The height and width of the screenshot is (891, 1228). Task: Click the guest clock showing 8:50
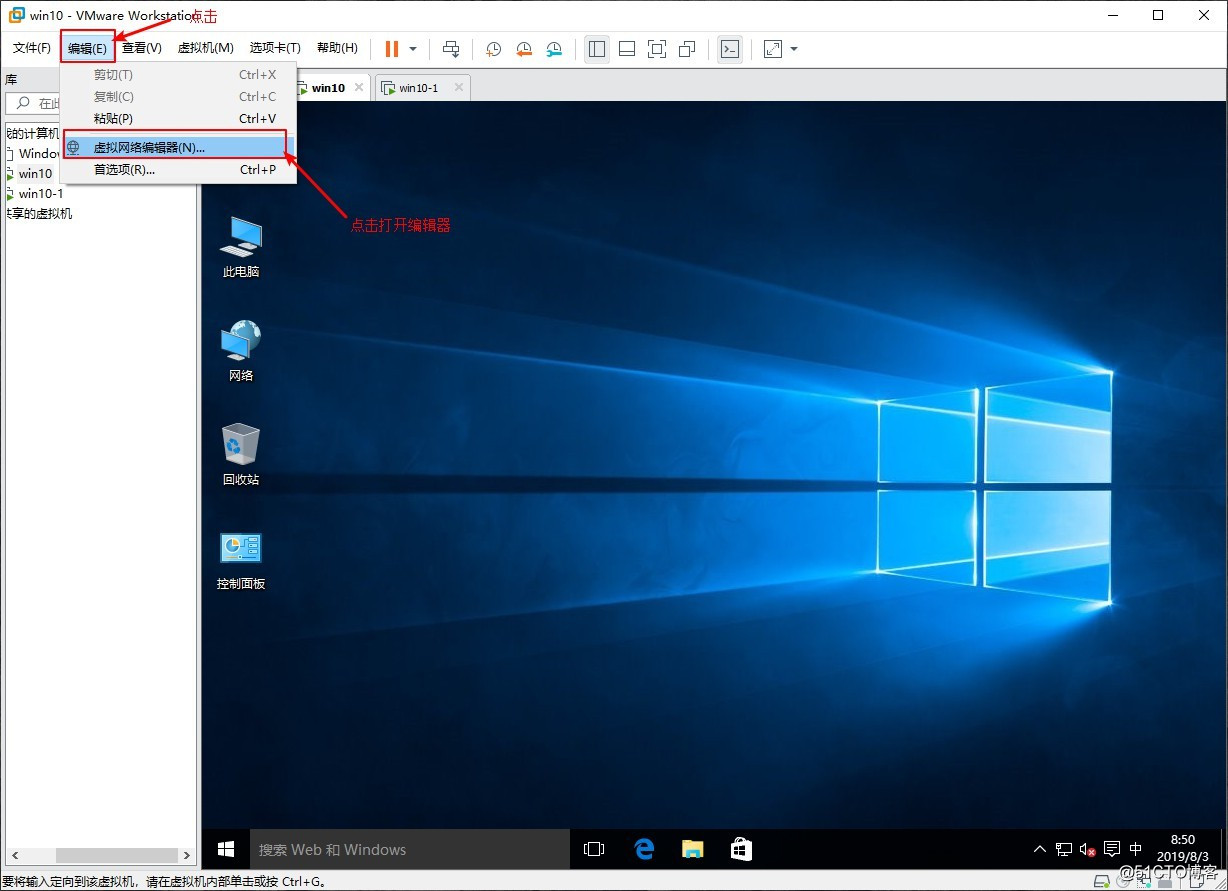click(1181, 849)
